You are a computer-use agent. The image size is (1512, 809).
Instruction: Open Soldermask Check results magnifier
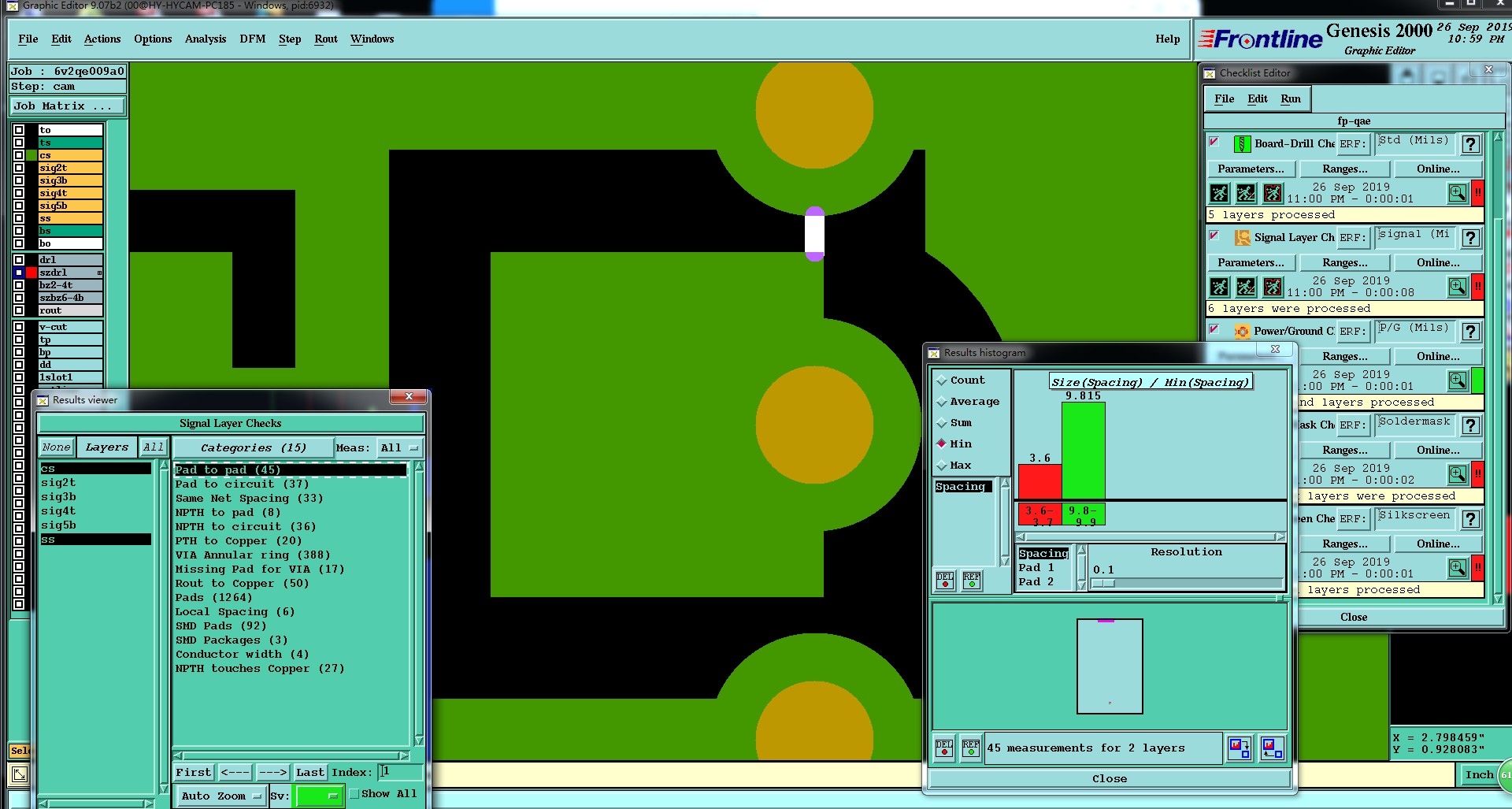pyautogui.click(x=1458, y=474)
